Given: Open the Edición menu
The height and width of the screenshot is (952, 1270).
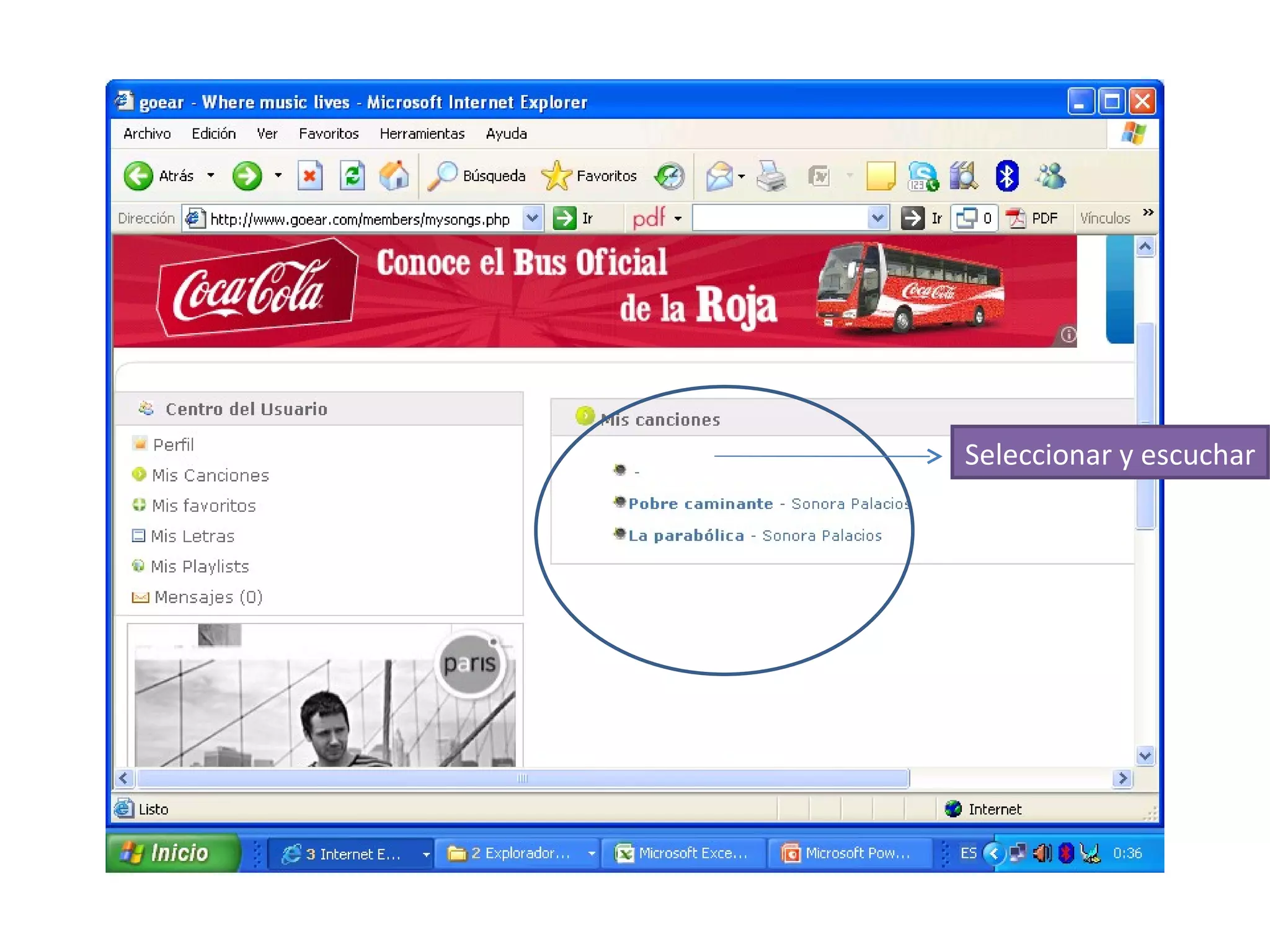Looking at the screenshot, I should pos(213,134).
